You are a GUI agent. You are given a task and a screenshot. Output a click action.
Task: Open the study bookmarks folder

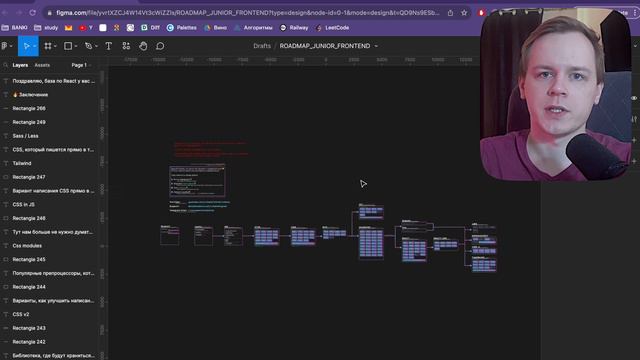(46, 28)
